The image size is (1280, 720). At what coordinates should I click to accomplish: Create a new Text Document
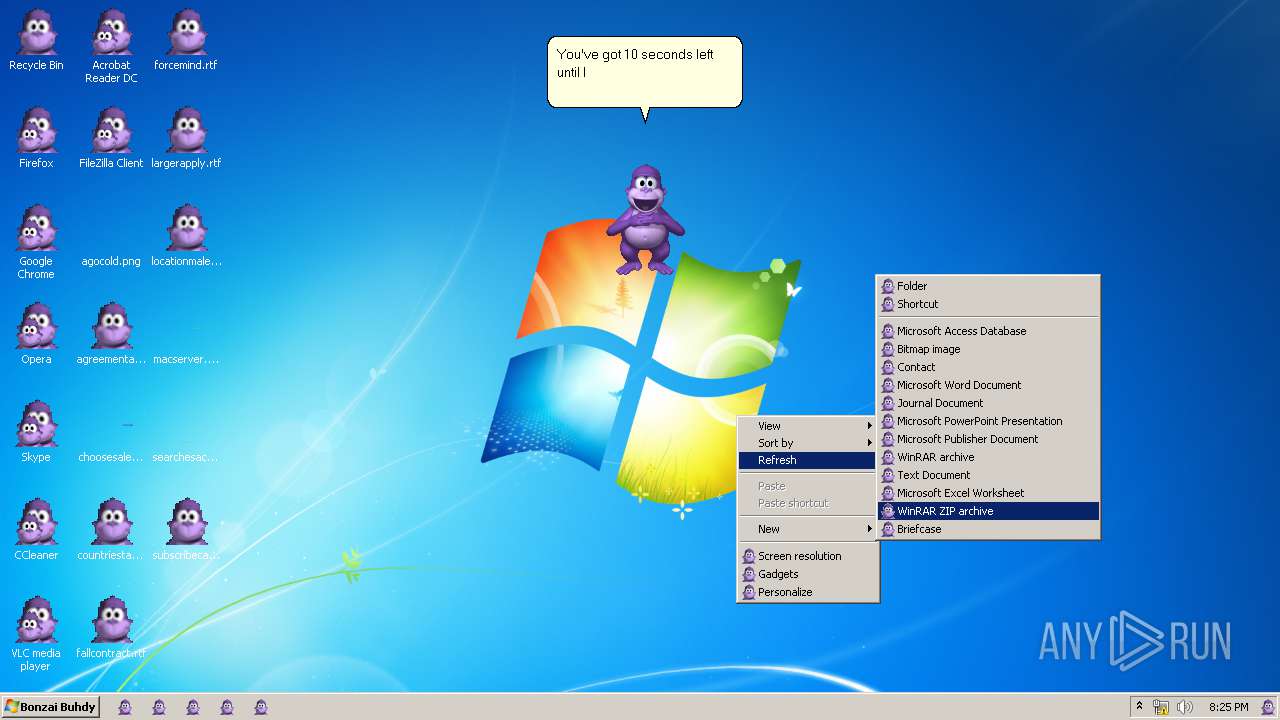click(x=988, y=475)
